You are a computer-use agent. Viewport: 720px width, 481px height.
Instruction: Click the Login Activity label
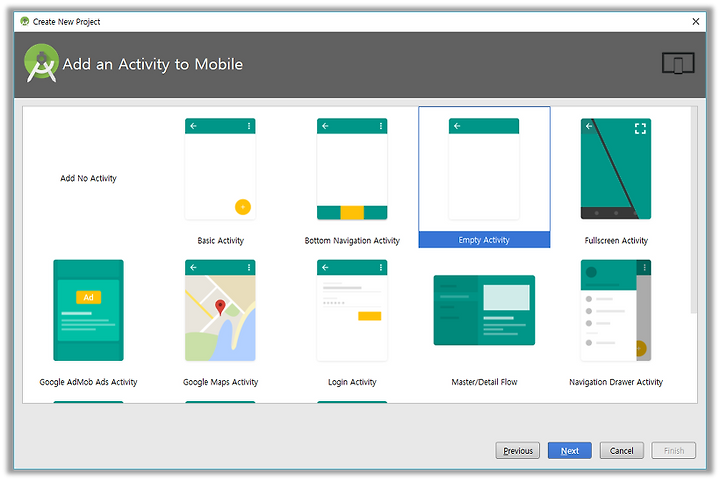(352, 382)
